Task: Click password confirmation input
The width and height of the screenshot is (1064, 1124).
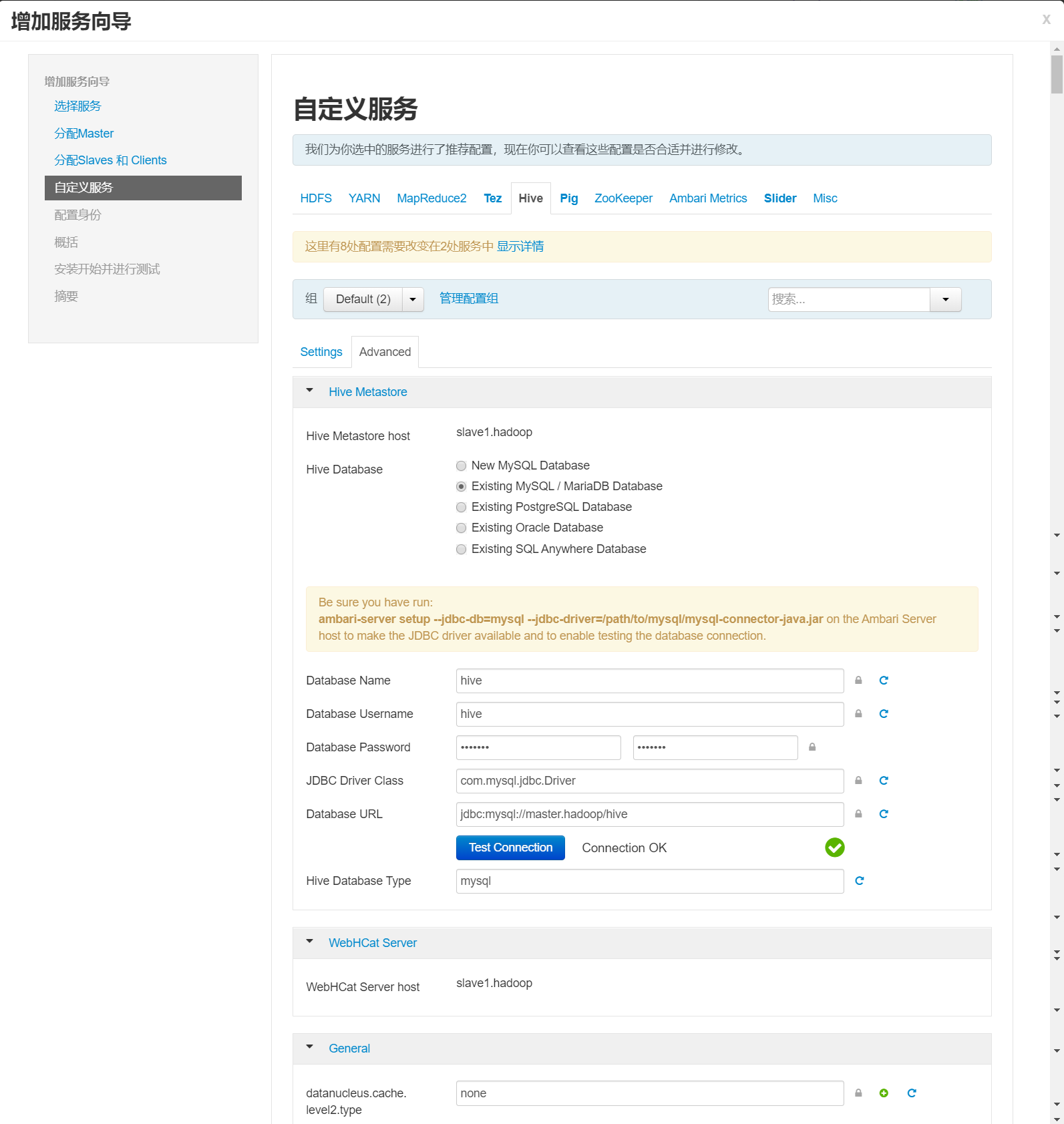Action: pos(715,747)
